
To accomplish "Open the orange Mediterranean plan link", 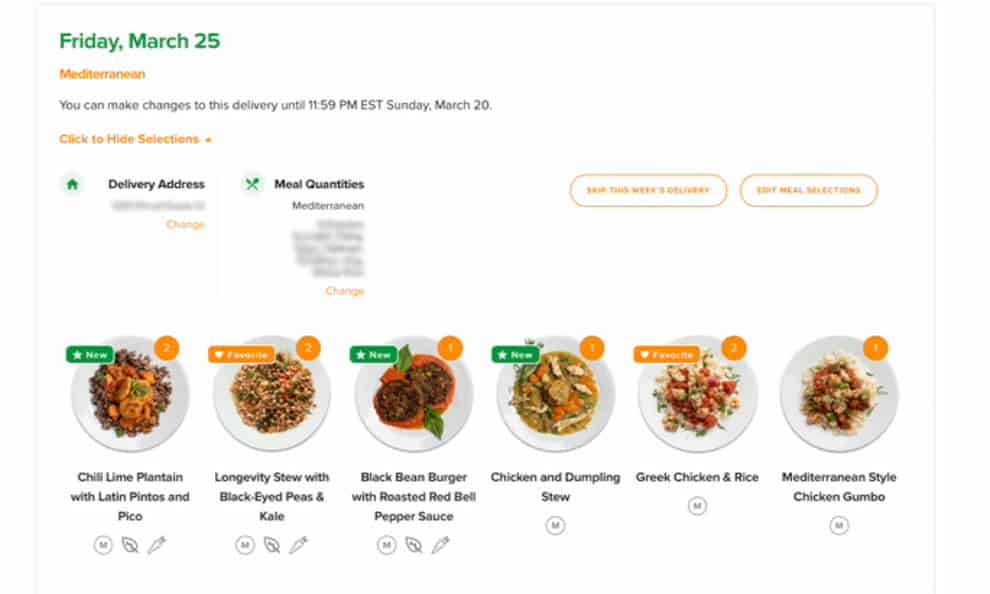I will coord(102,74).
